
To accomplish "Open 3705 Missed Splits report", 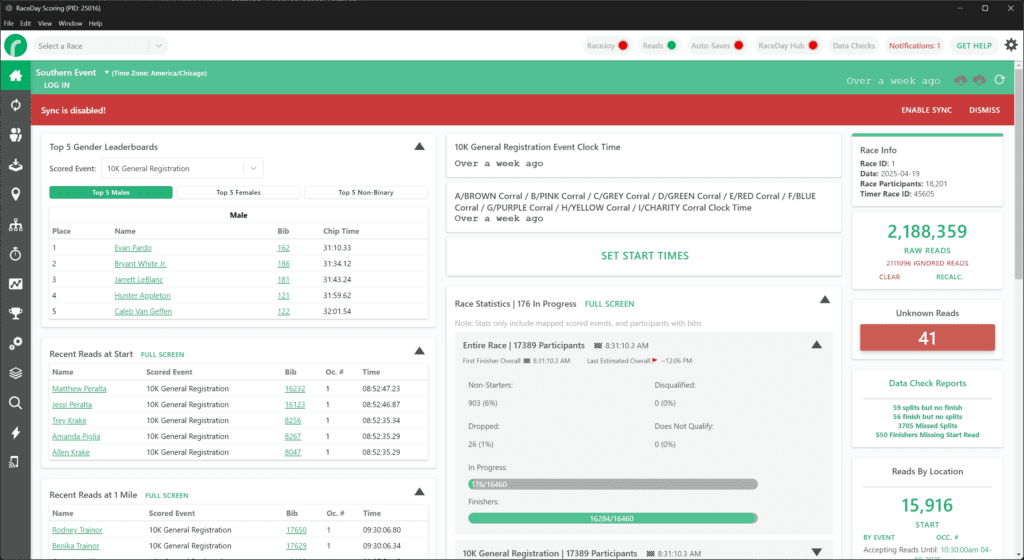I will pyautogui.click(x=927, y=426).
